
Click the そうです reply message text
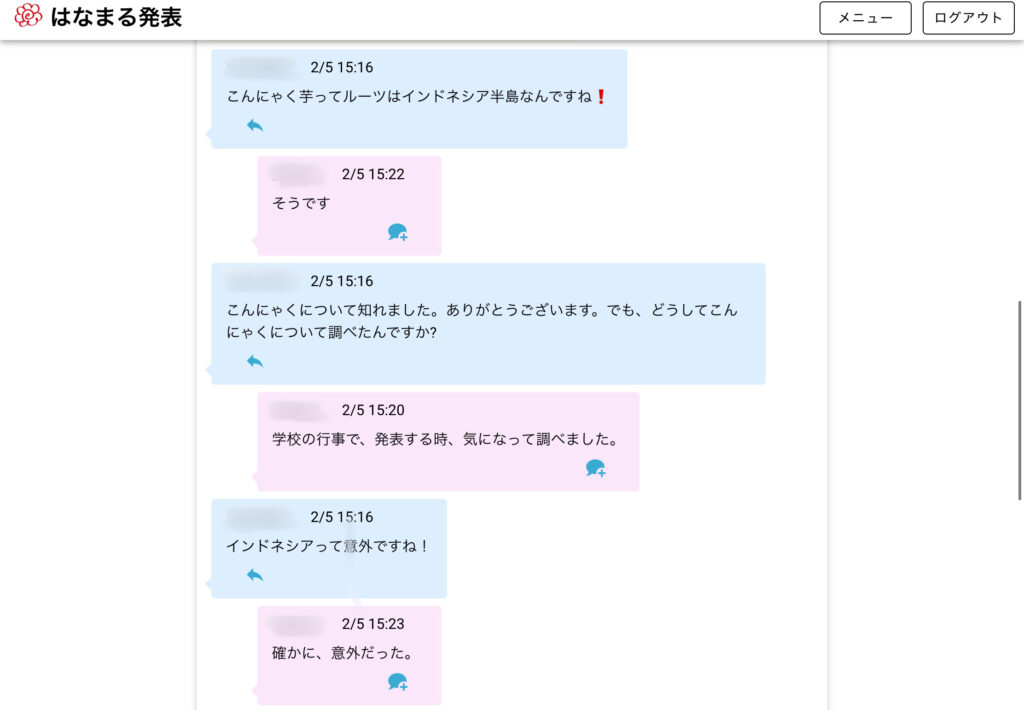pos(301,203)
